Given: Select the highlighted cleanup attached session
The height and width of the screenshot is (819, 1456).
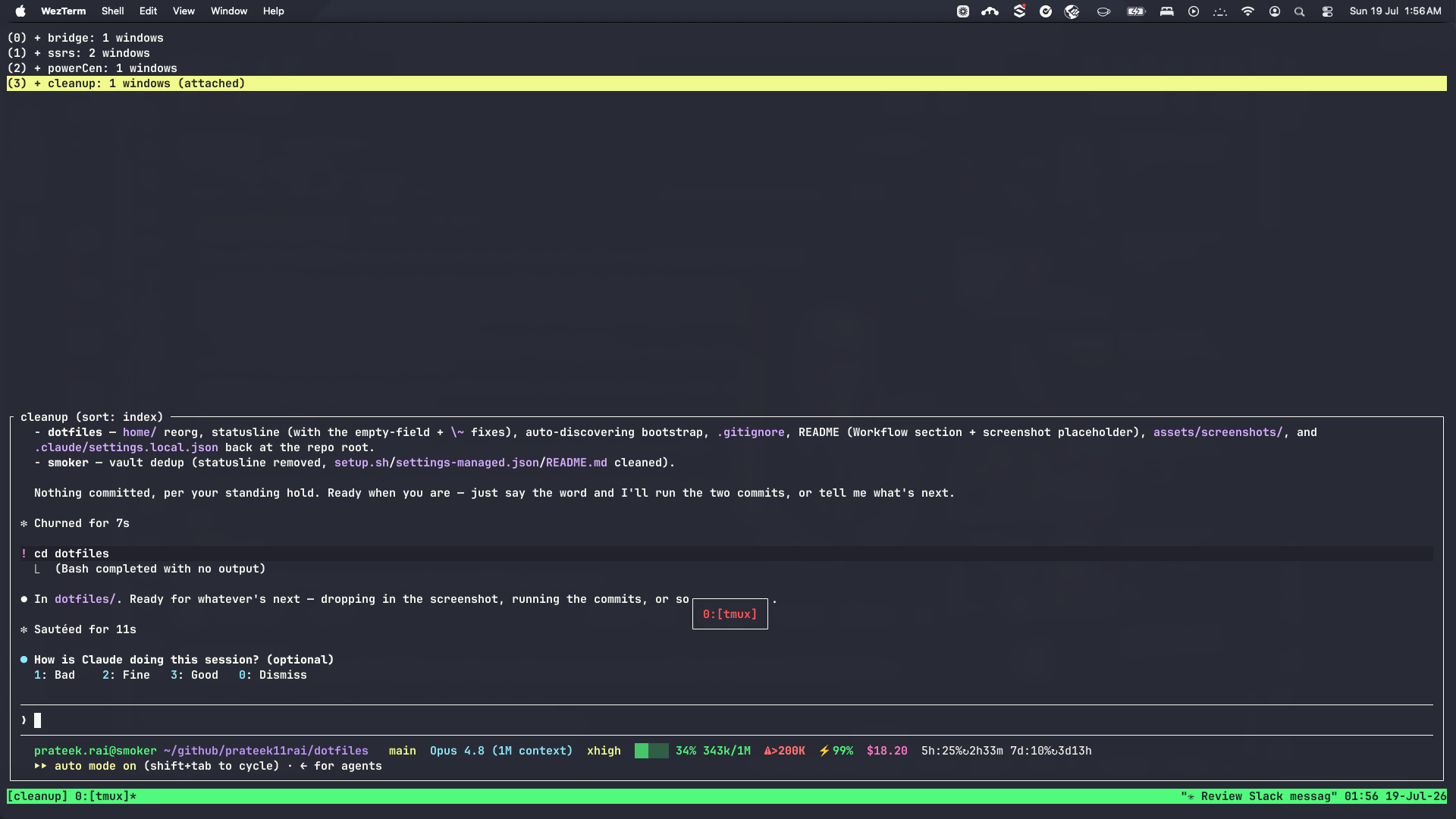Looking at the screenshot, I should pyautogui.click(x=726, y=83).
